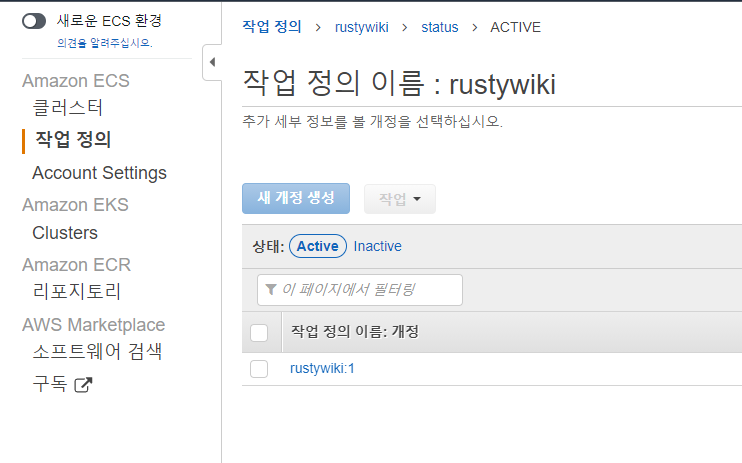Open 소프트웨어 검색 under AWS Marketplace

click(x=97, y=352)
